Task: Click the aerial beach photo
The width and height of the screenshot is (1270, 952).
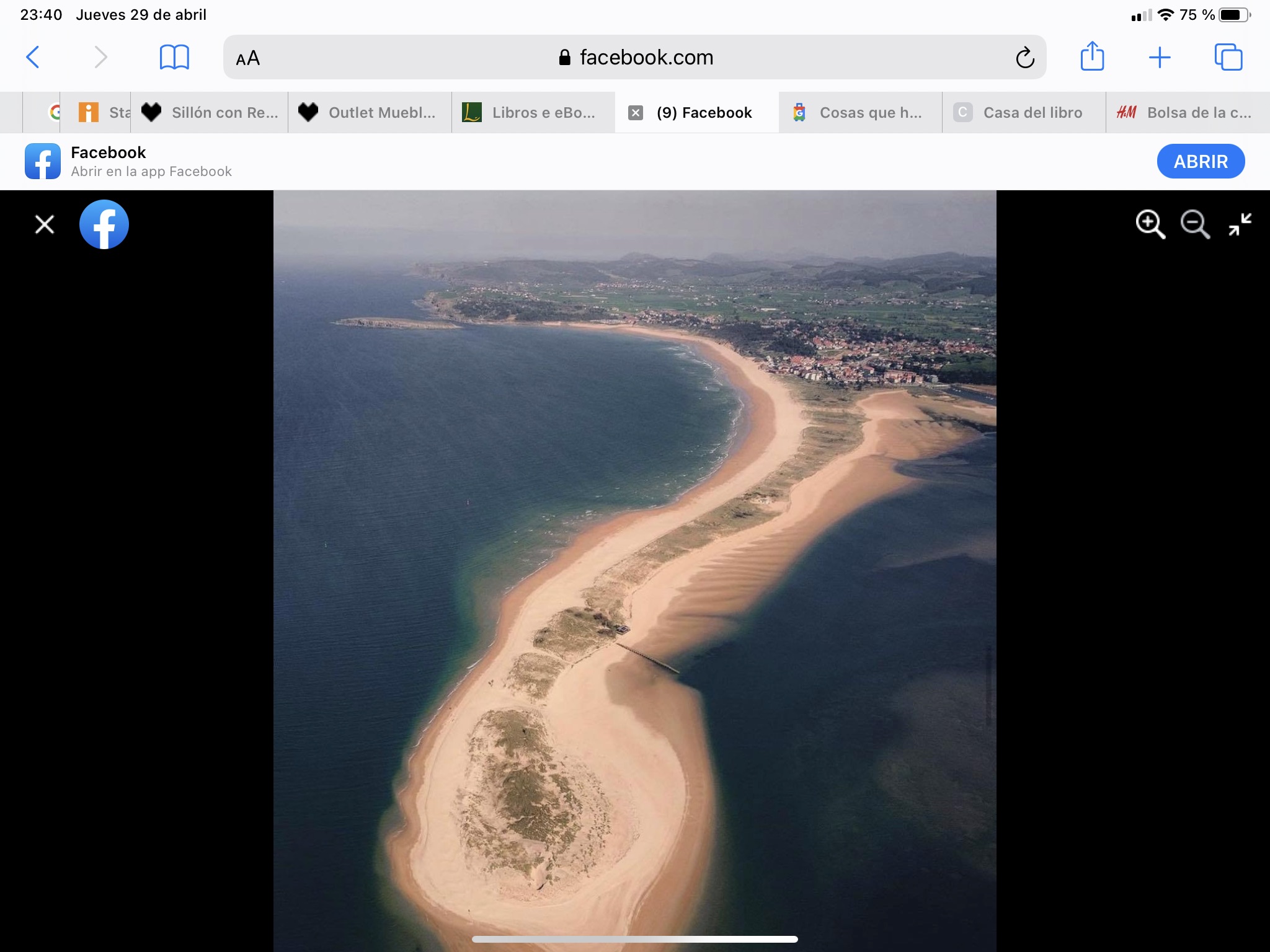Action: point(634,570)
